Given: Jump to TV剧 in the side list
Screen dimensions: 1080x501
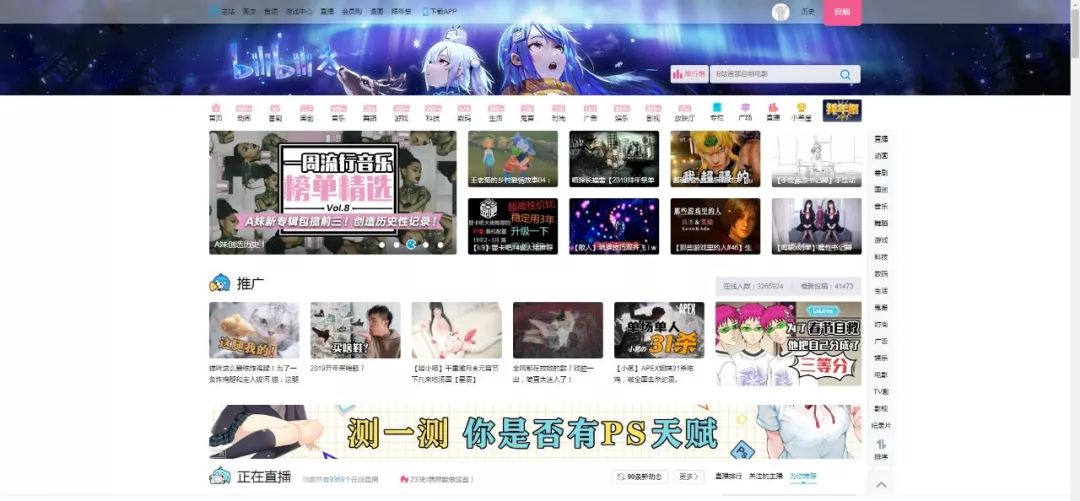Looking at the screenshot, I should 881,391.
